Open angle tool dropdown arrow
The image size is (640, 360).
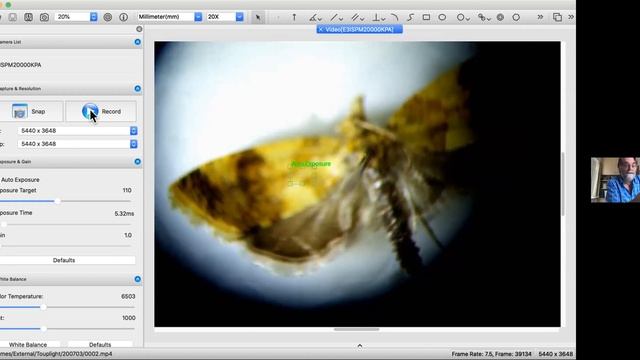(320, 18)
